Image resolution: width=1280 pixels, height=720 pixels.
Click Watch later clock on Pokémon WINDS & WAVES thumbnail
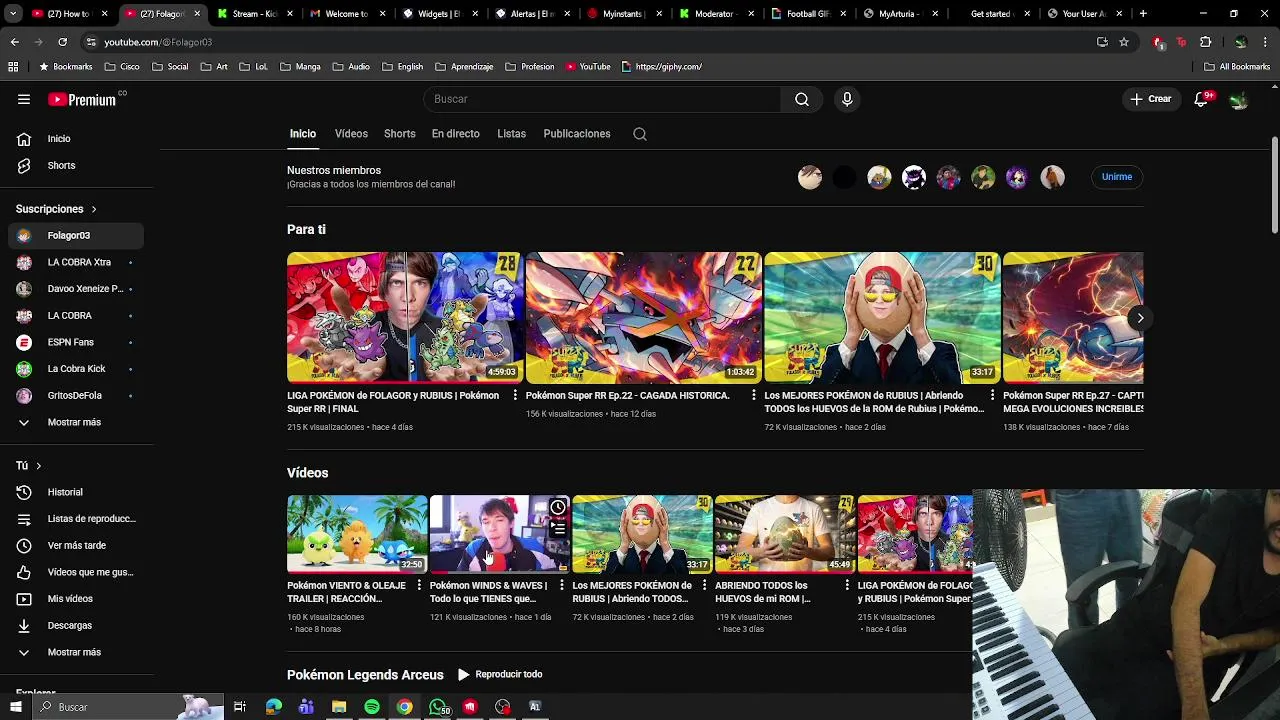tap(558, 508)
